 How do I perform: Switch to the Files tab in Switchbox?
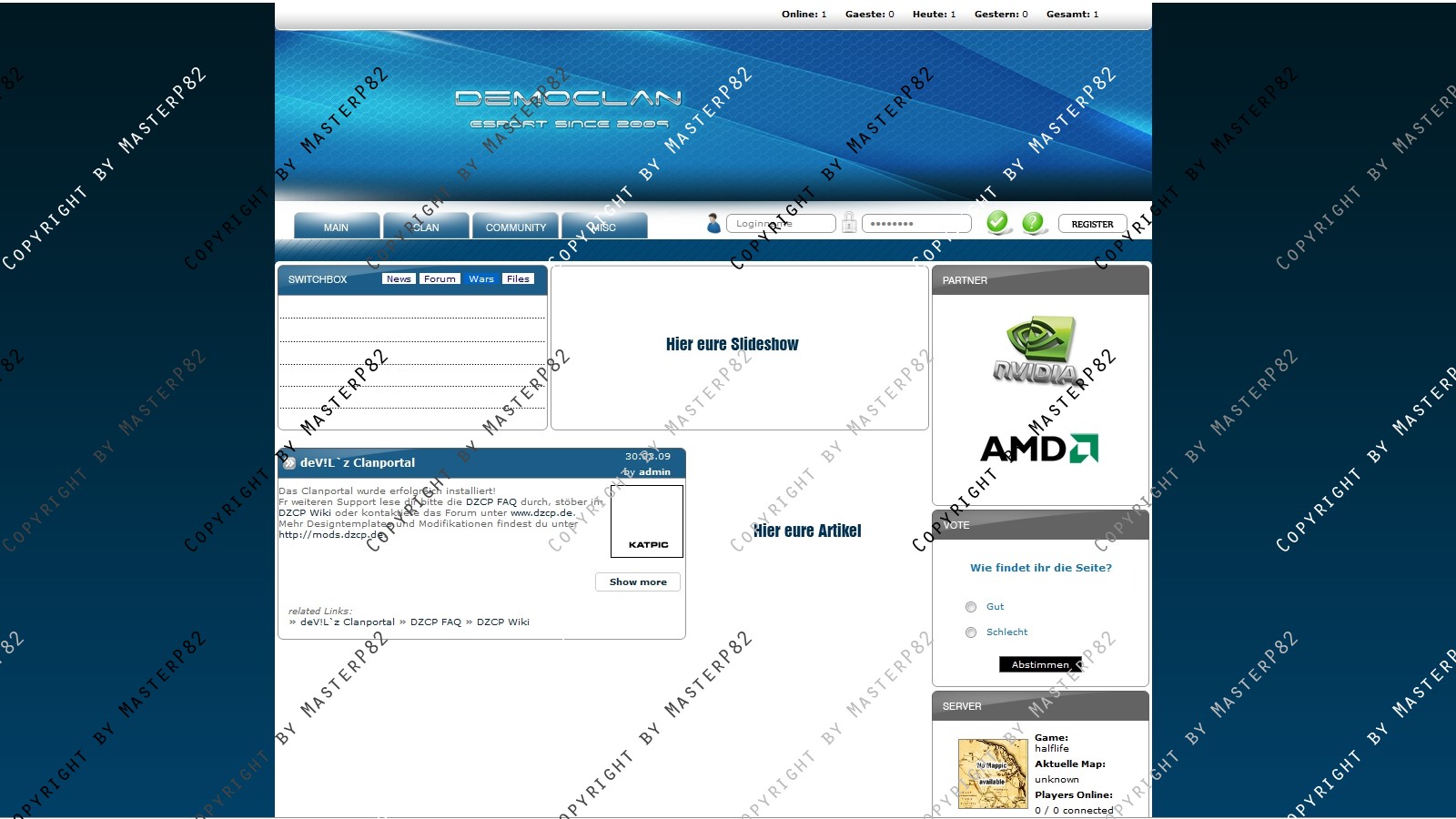(518, 279)
